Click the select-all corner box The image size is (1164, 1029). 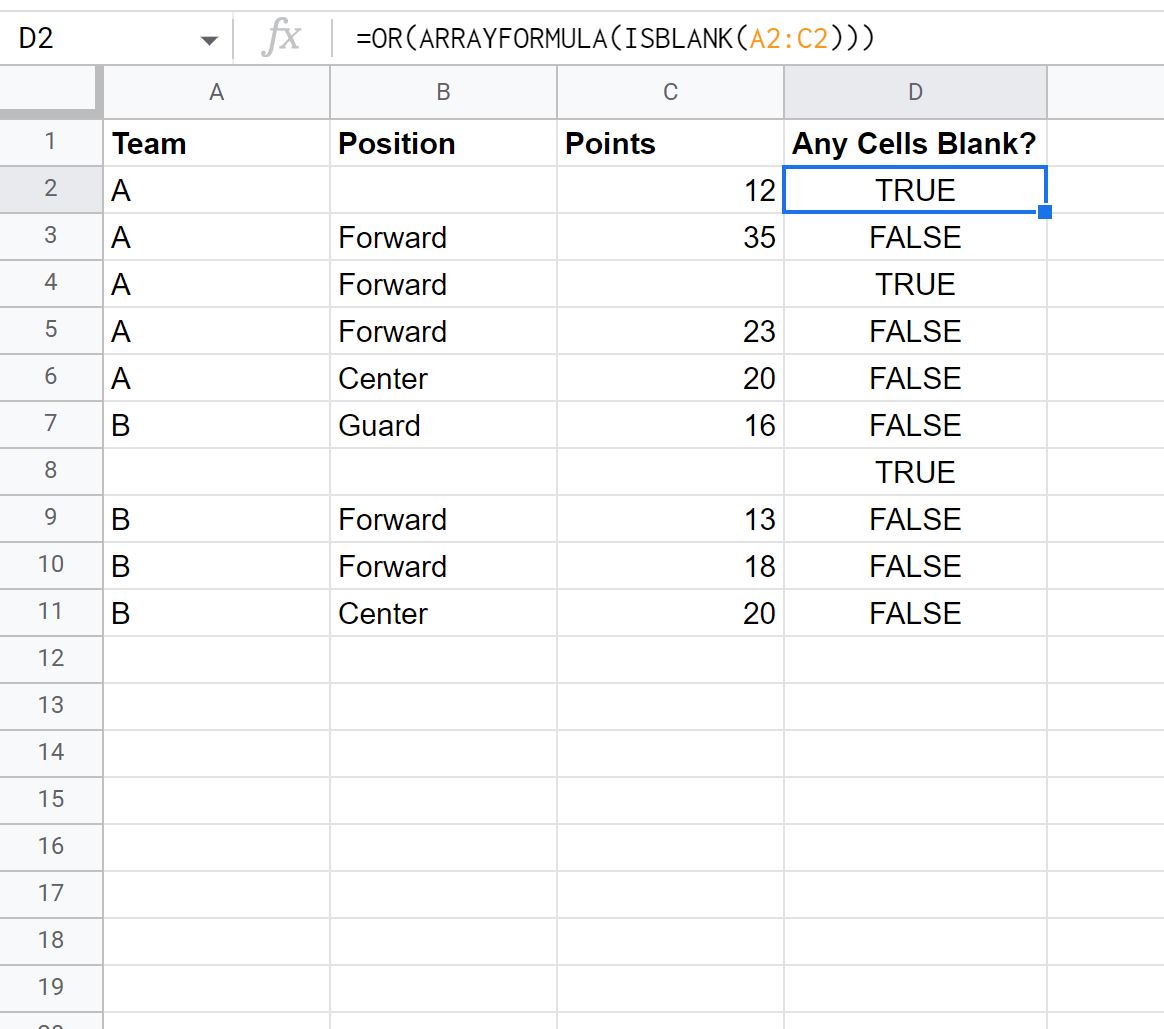pyautogui.click(x=50, y=92)
